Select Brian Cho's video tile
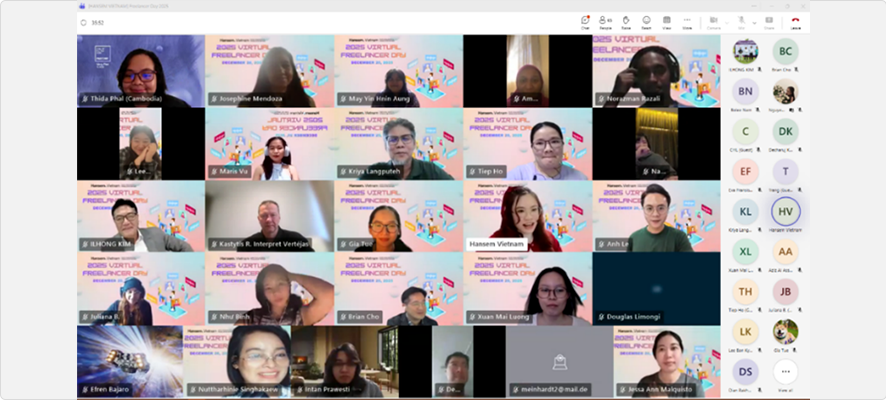 click(x=398, y=289)
